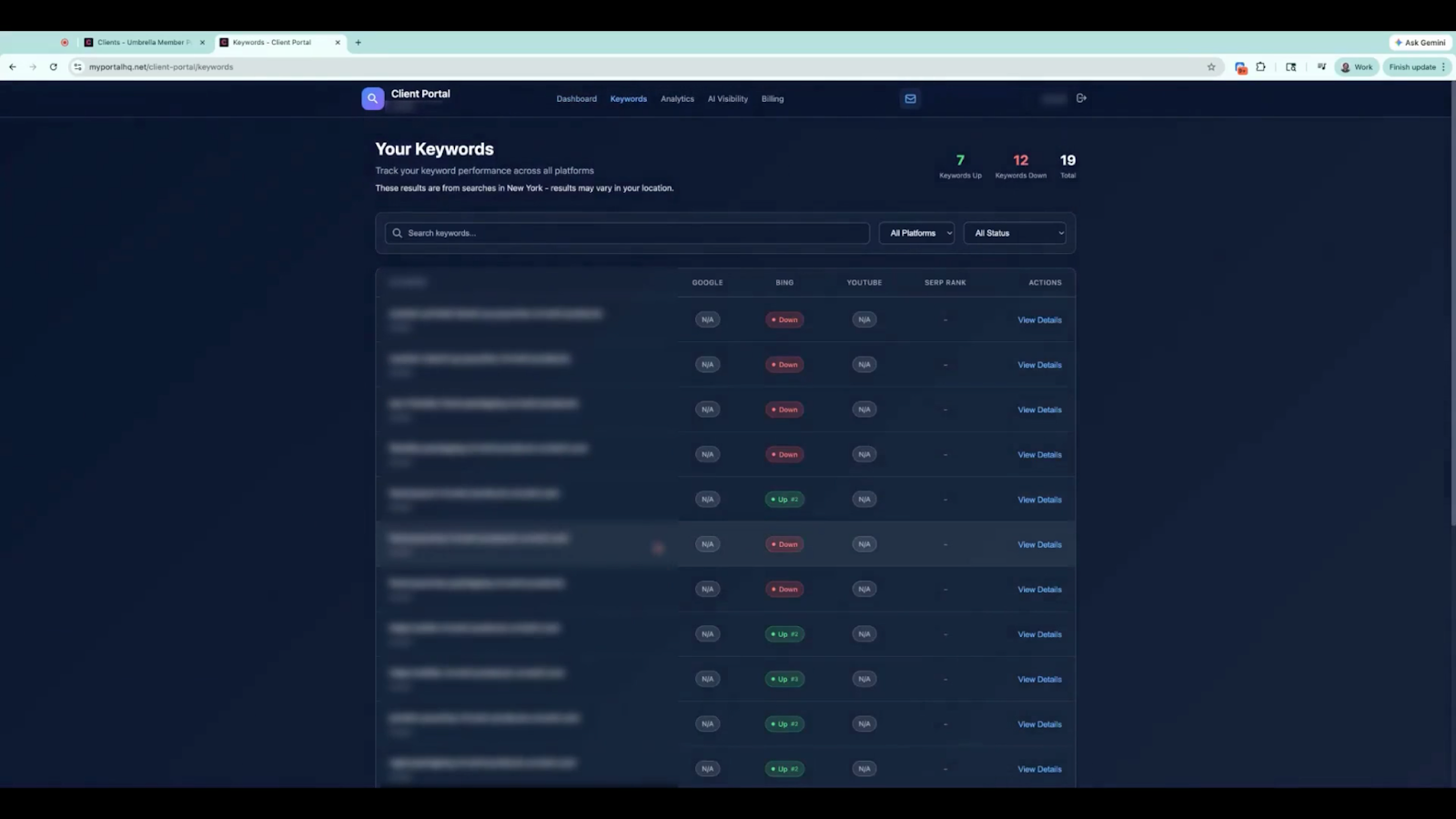Viewport: 1456px width, 819px height.
Task: Bookmark this page with star icon
Action: [x=1211, y=66]
